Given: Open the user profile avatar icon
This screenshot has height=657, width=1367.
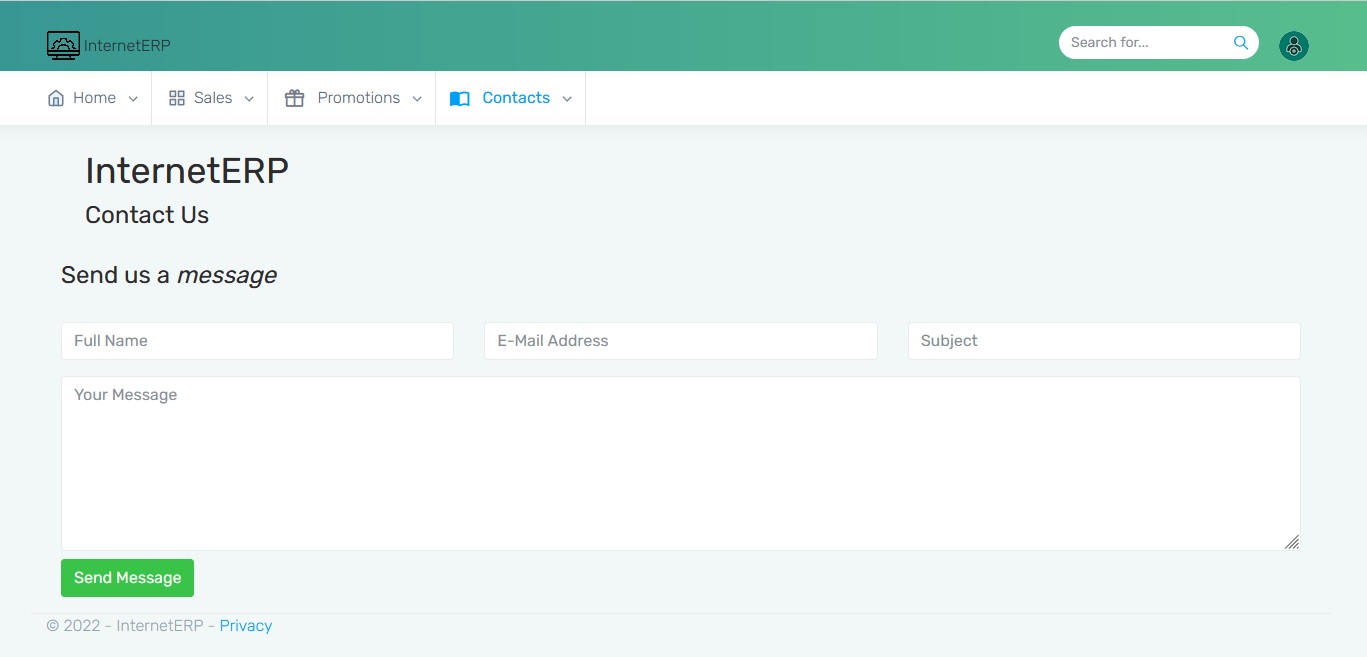Looking at the screenshot, I should pyautogui.click(x=1294, y=46).
